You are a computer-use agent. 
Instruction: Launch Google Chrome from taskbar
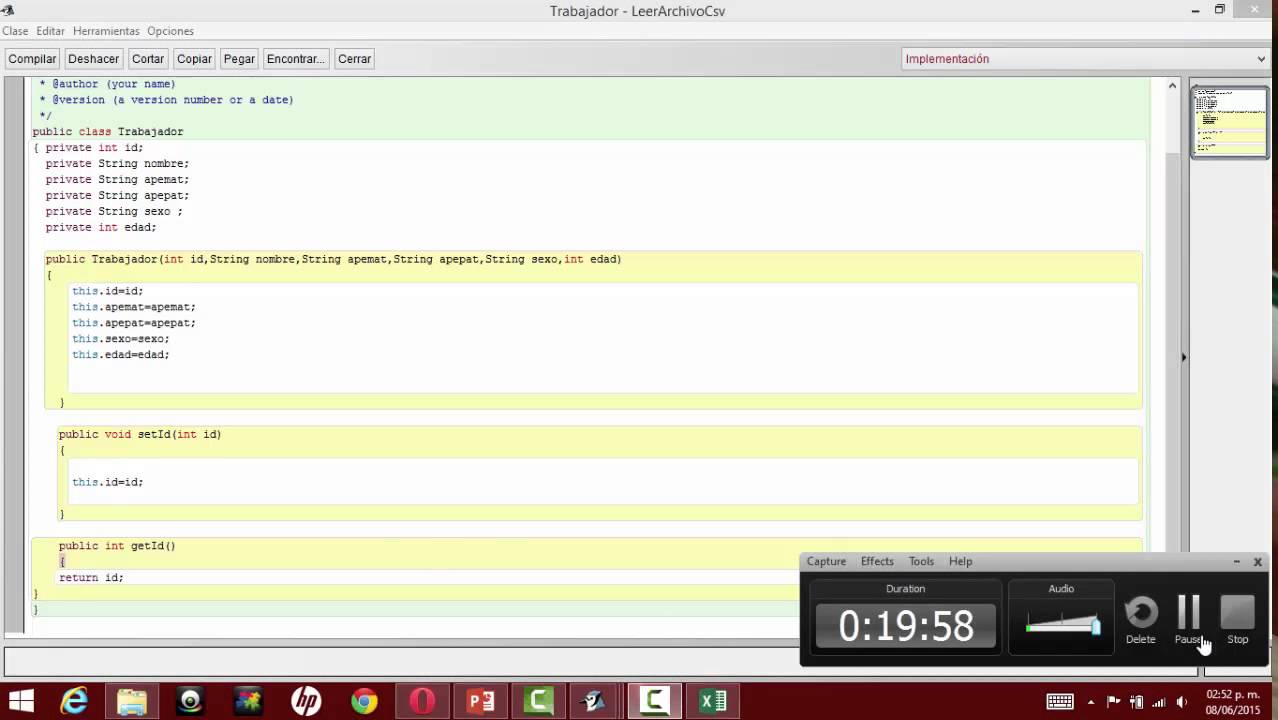pos(364,701)
